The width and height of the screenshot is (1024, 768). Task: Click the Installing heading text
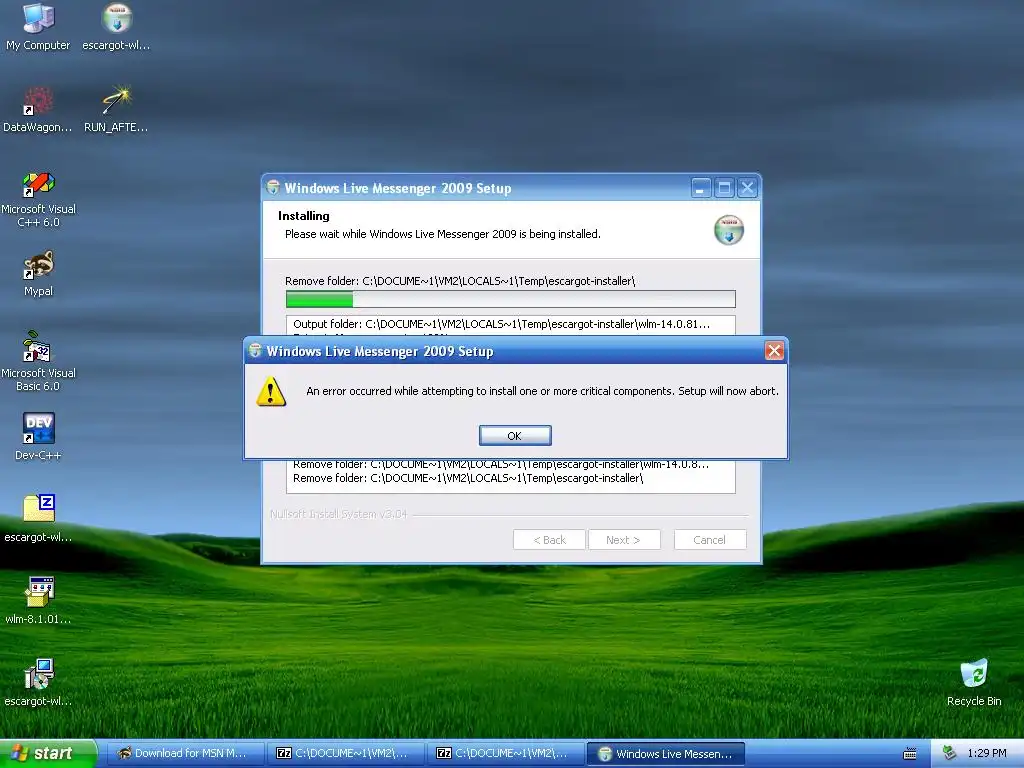coord(304,216)
